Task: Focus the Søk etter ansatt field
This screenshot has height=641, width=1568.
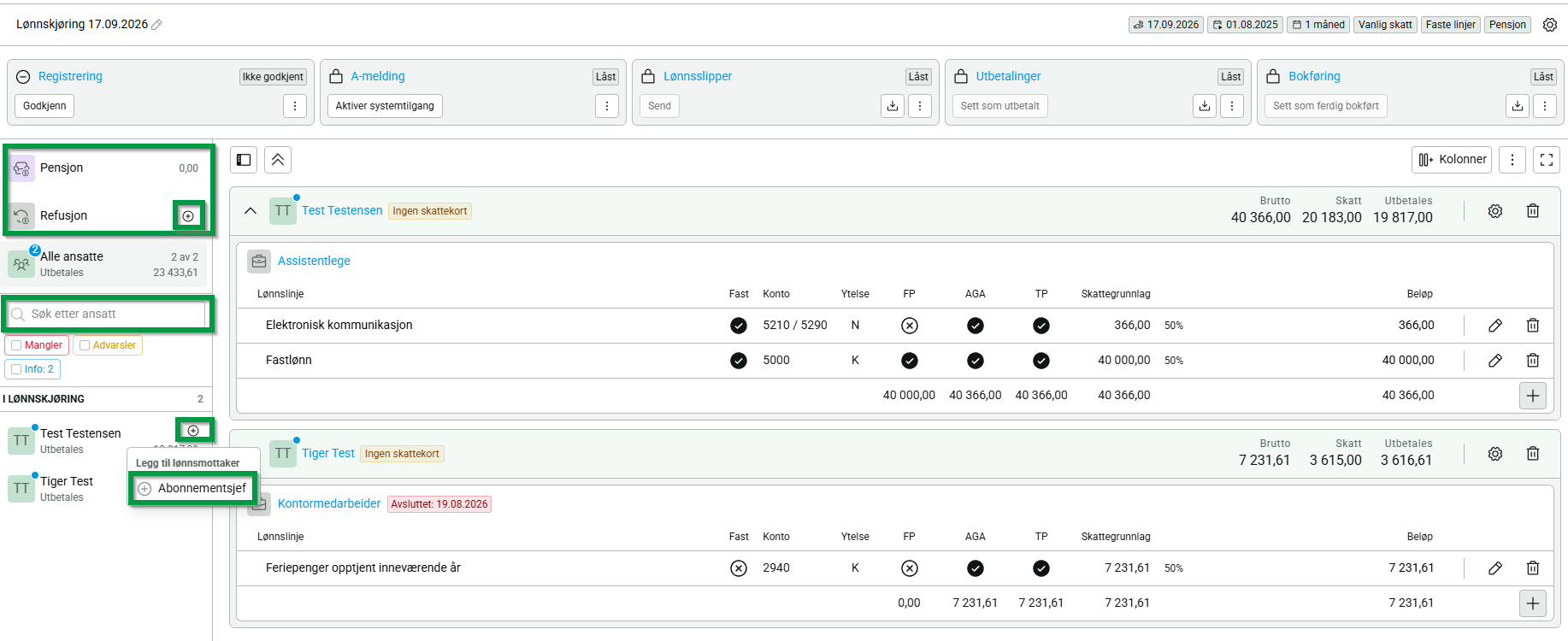Action: pos(107,315)
